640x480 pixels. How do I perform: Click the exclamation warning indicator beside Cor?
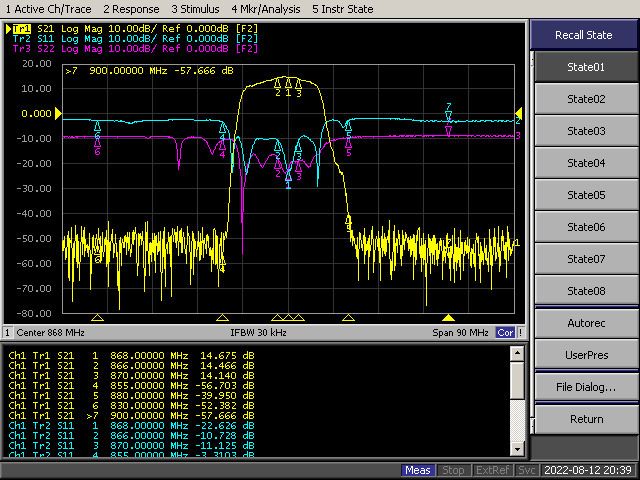(x=520, y=333)
